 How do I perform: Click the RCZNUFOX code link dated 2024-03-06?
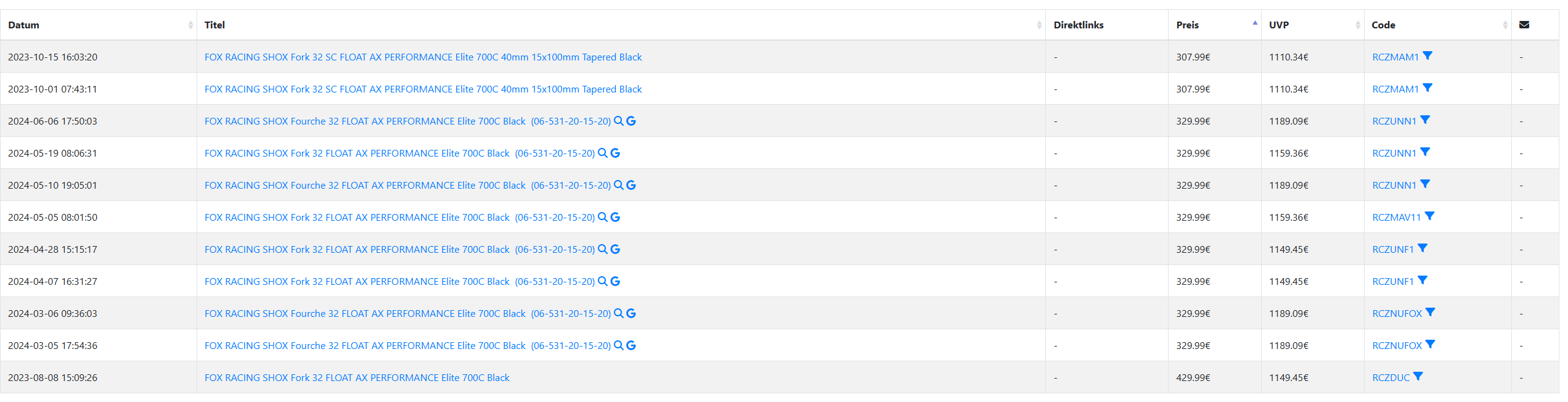tap(1397, 313)
